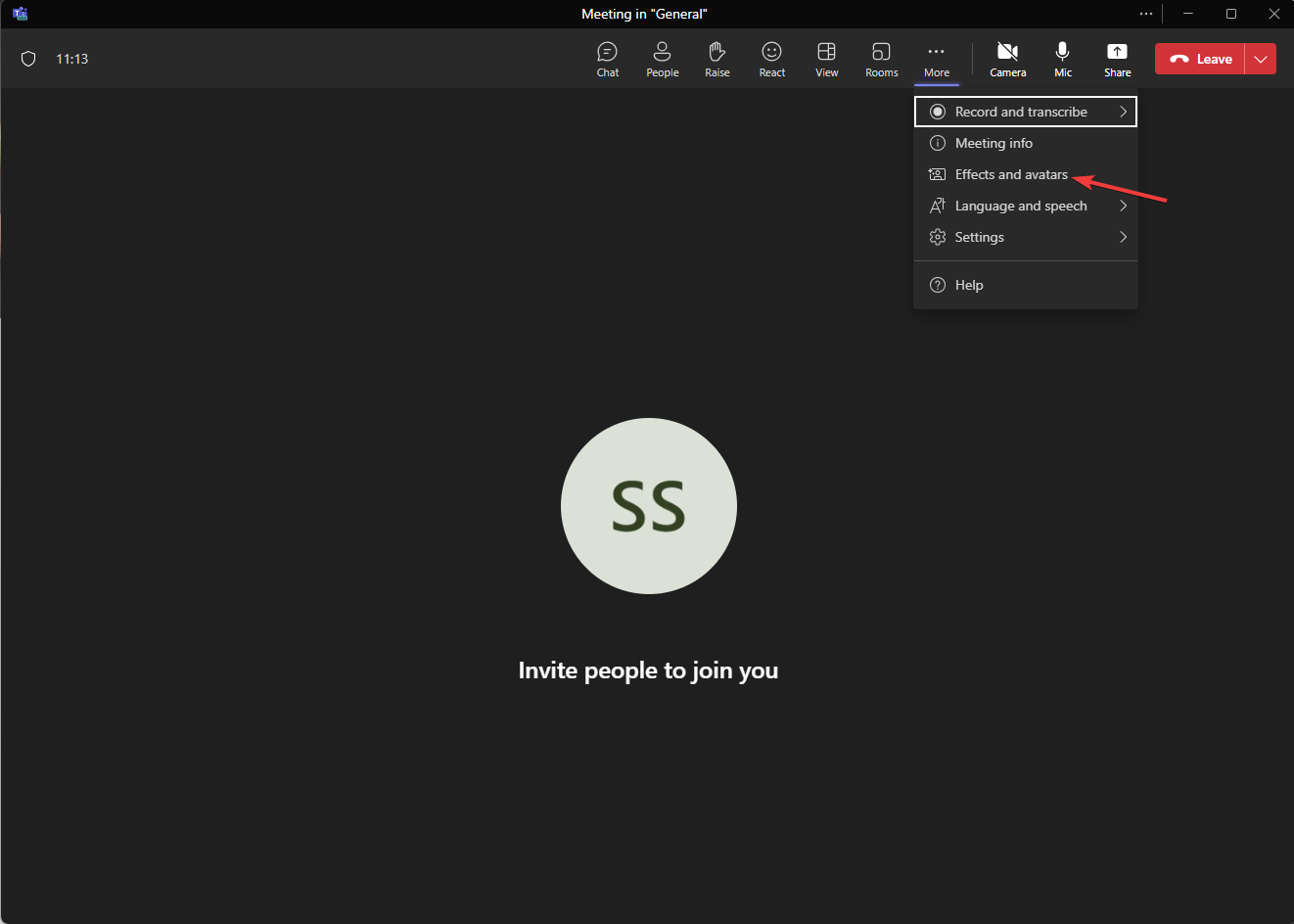Open Help from the menu

[x=969, y=285]
